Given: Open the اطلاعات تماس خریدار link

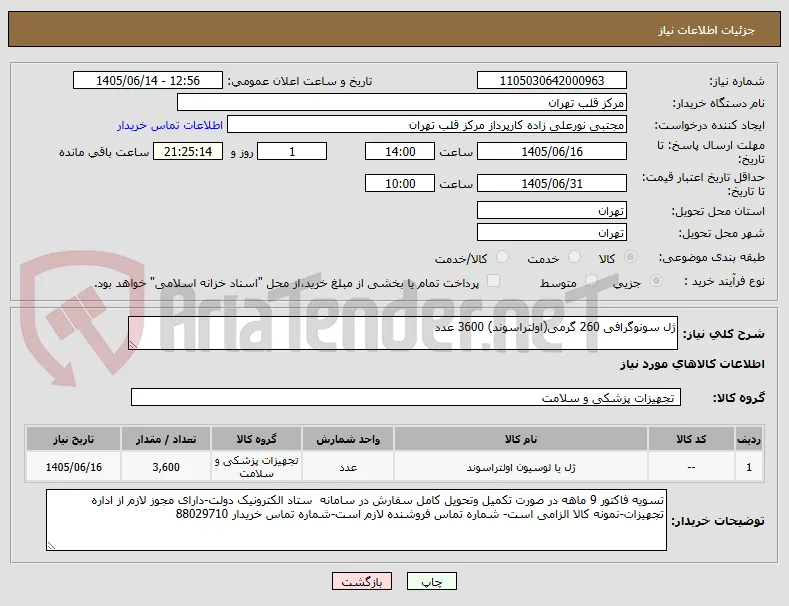Looking at the screenshot, I should pos(170,125).
